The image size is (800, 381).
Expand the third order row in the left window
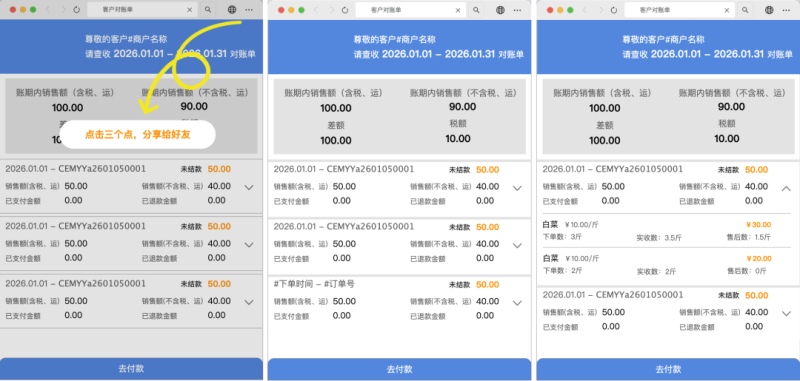249,302
